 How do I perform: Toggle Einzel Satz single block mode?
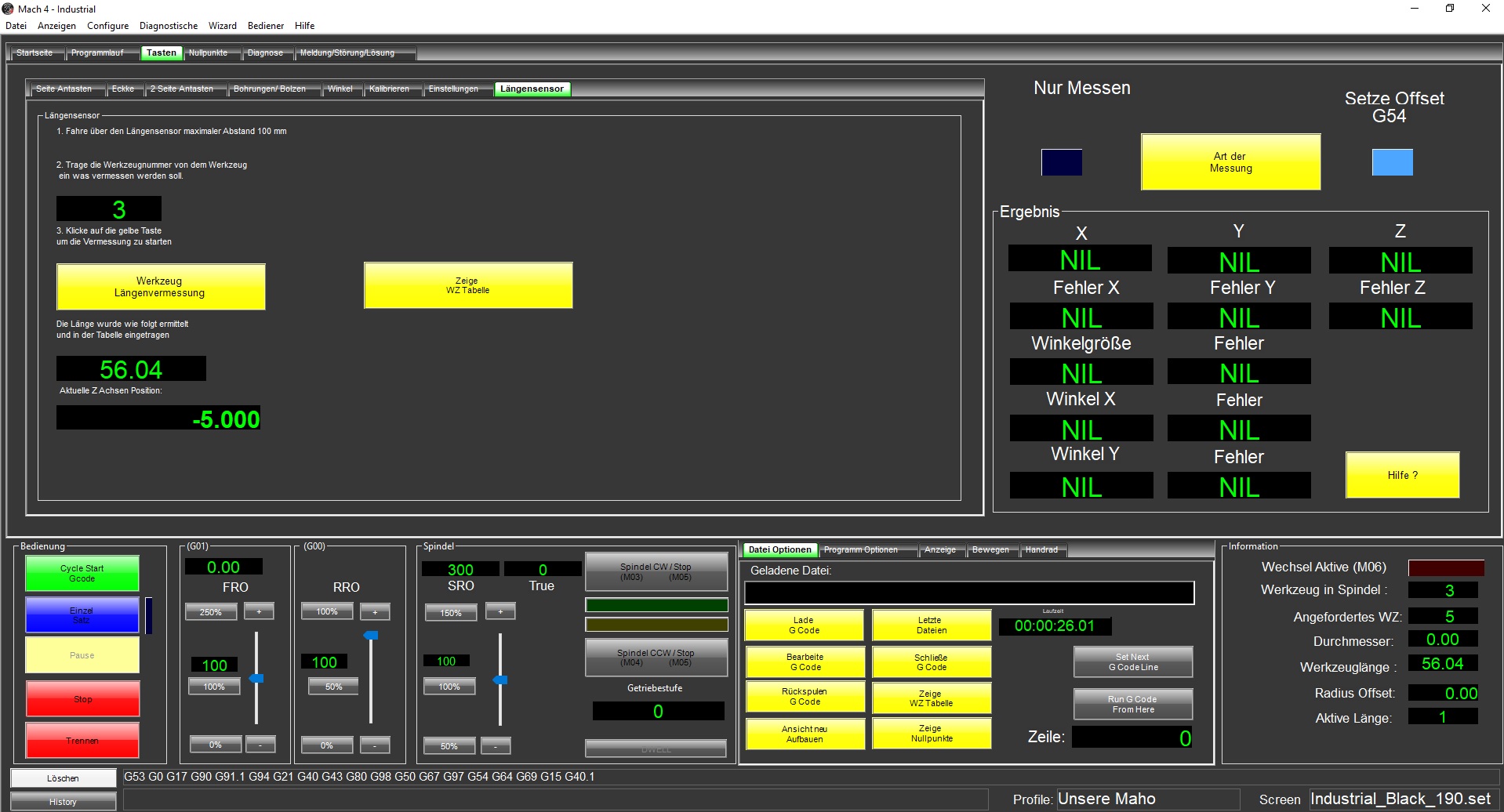click(x=82, y=614)
